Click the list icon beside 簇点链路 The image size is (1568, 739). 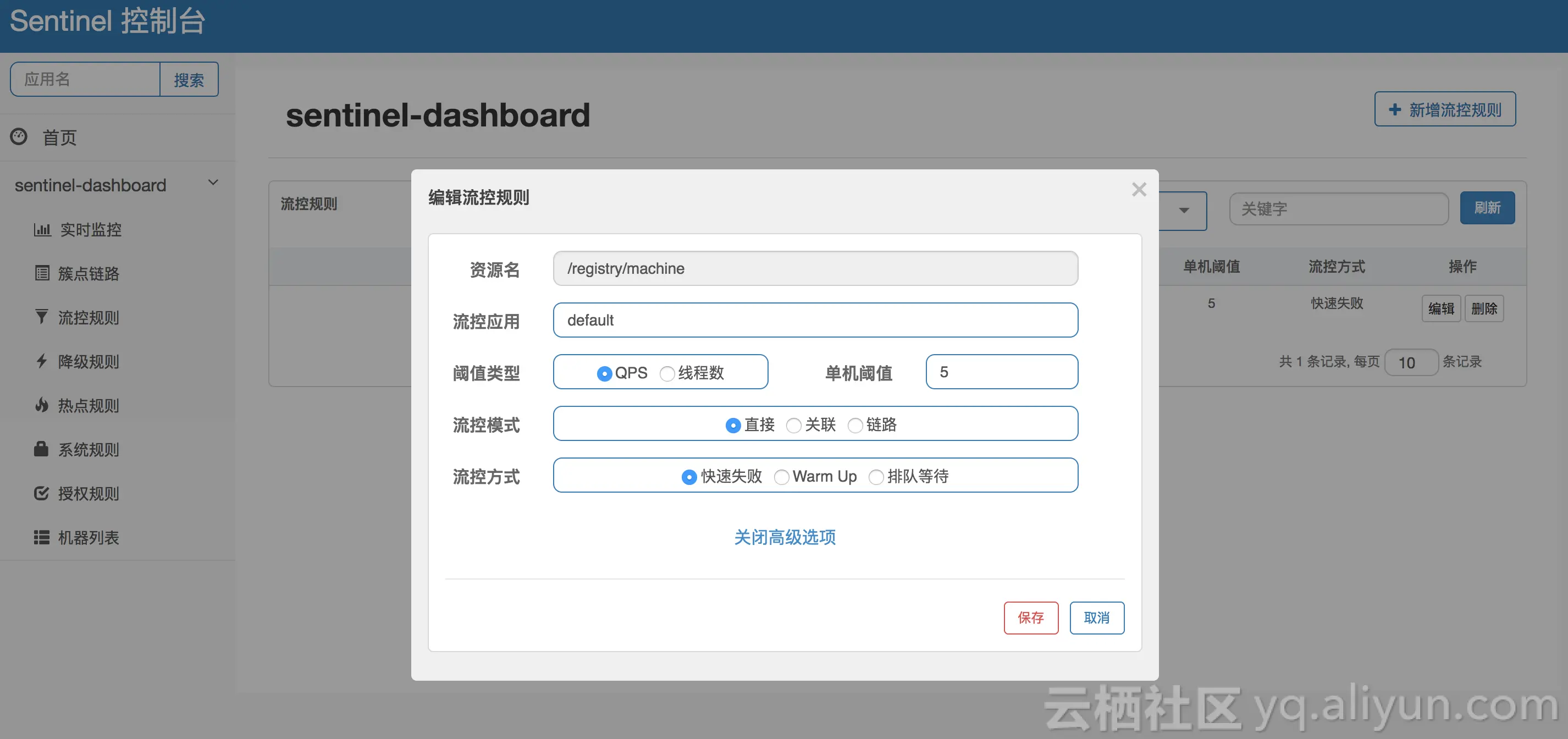pyautogui.click(x=42, y=273)
